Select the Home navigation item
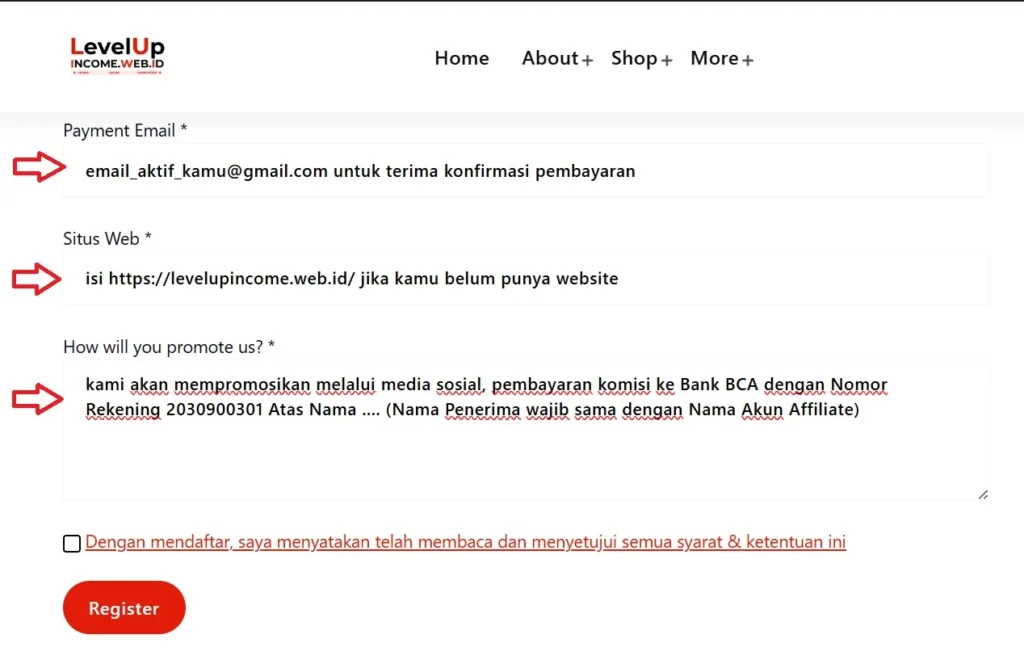The height and width of the screenshot is (660, 1024). coord(461,58)
